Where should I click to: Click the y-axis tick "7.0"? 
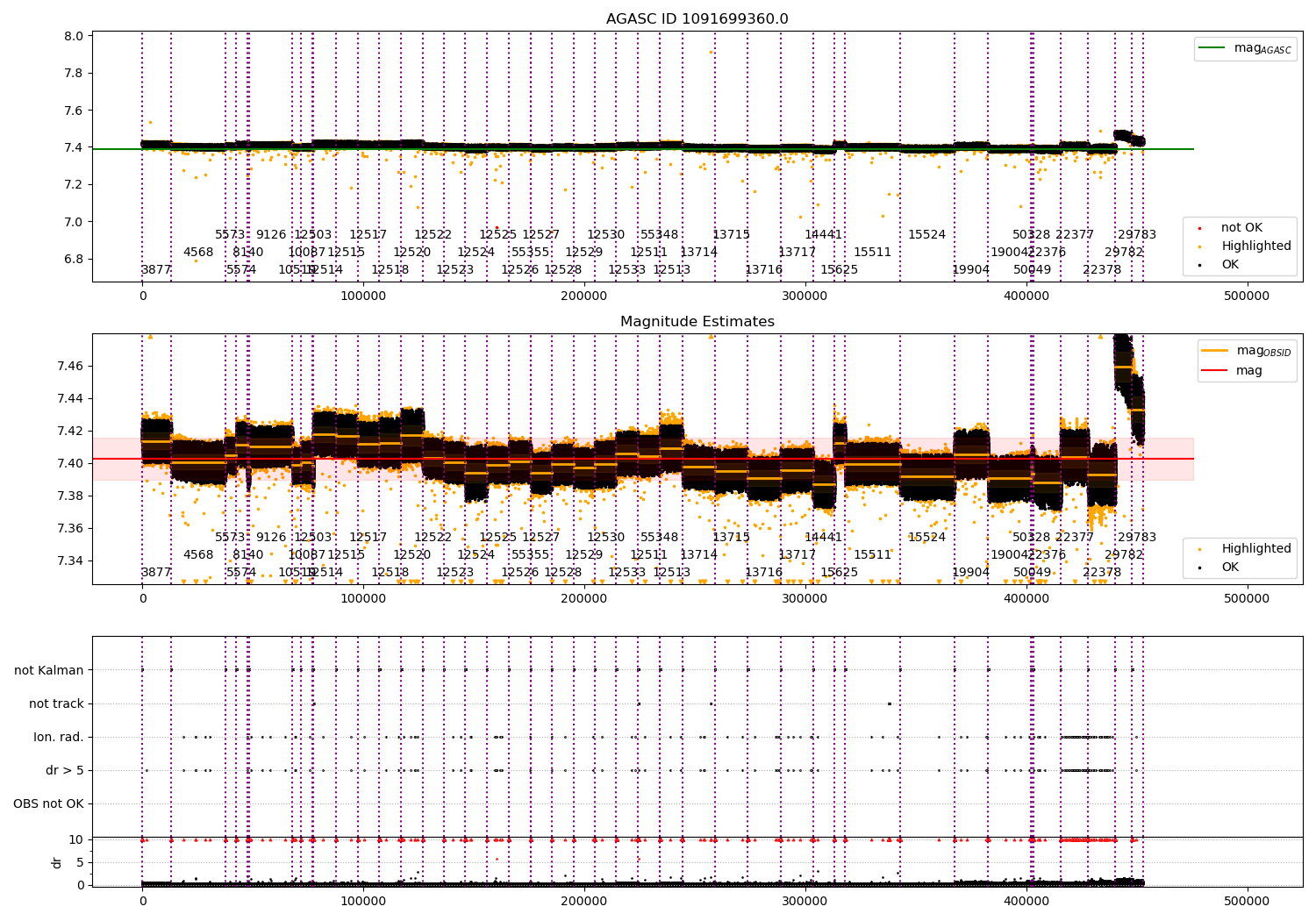point(74,223)
